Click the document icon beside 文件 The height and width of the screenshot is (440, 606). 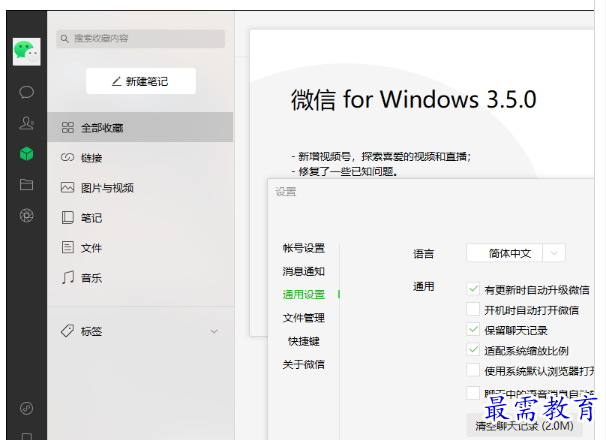pyautogui.click(x=68, y=247)
